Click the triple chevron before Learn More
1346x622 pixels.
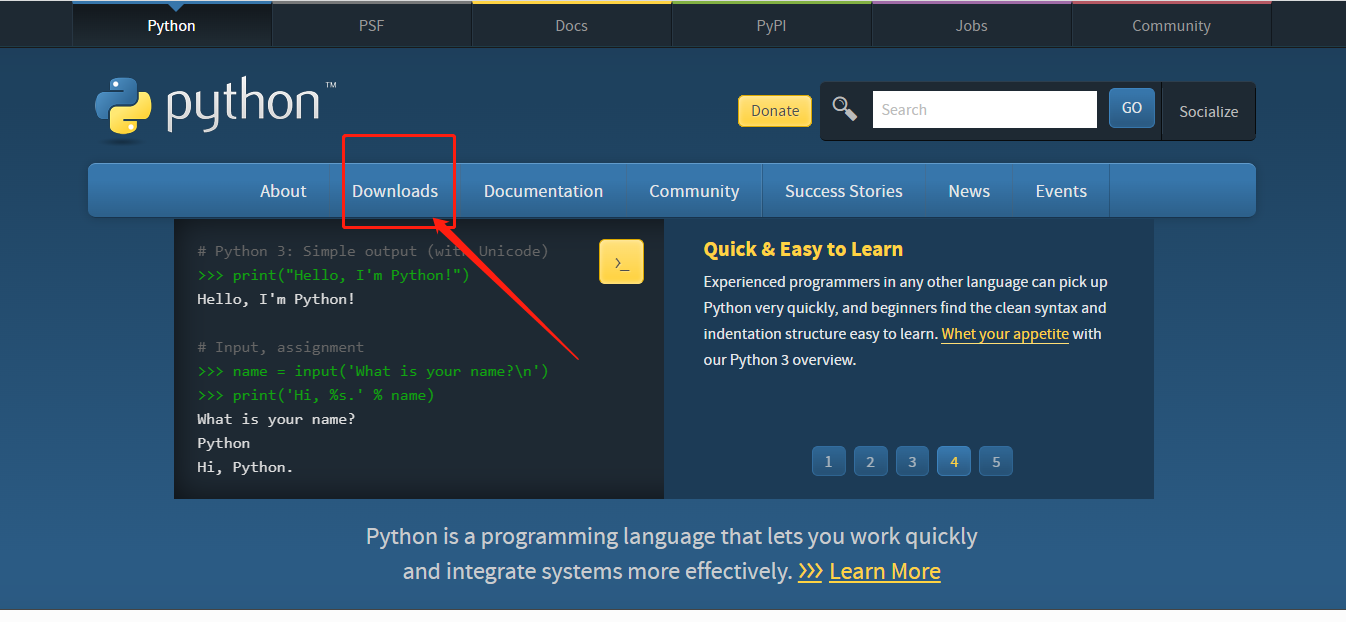point(810,571)
